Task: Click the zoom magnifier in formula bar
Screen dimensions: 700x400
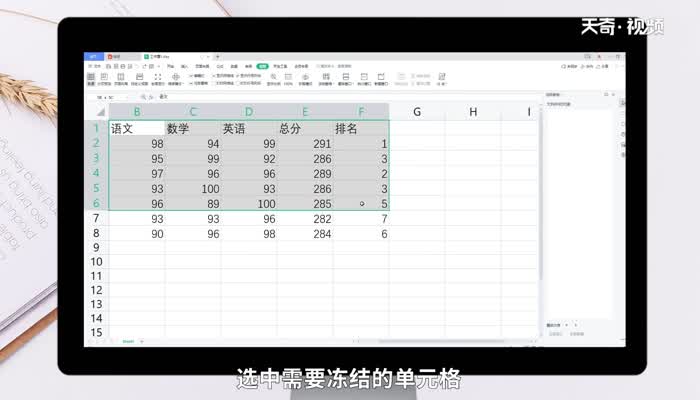Action: pos(143,97)
